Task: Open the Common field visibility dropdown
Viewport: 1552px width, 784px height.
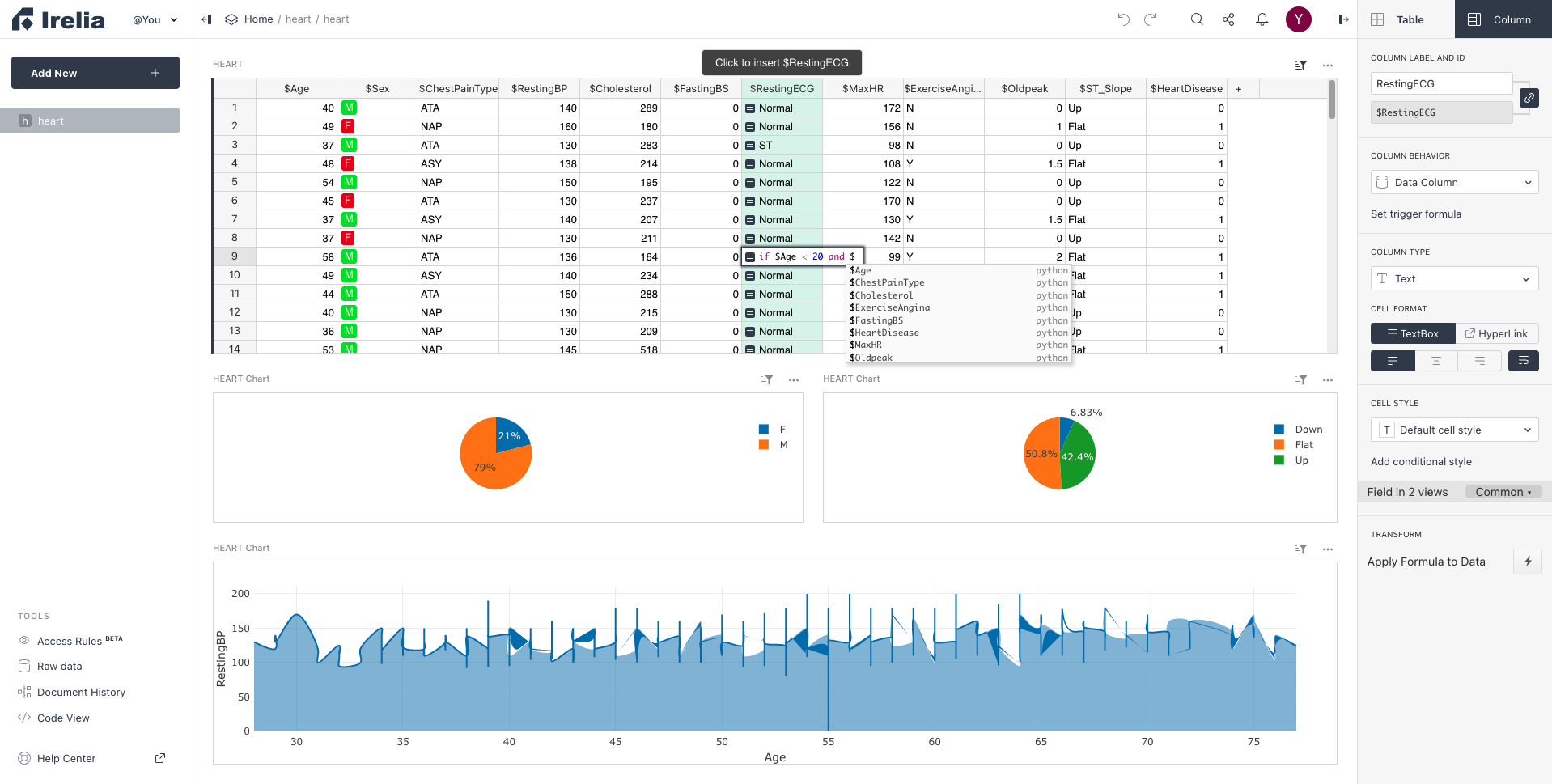Action: [x=1503, y=492]
